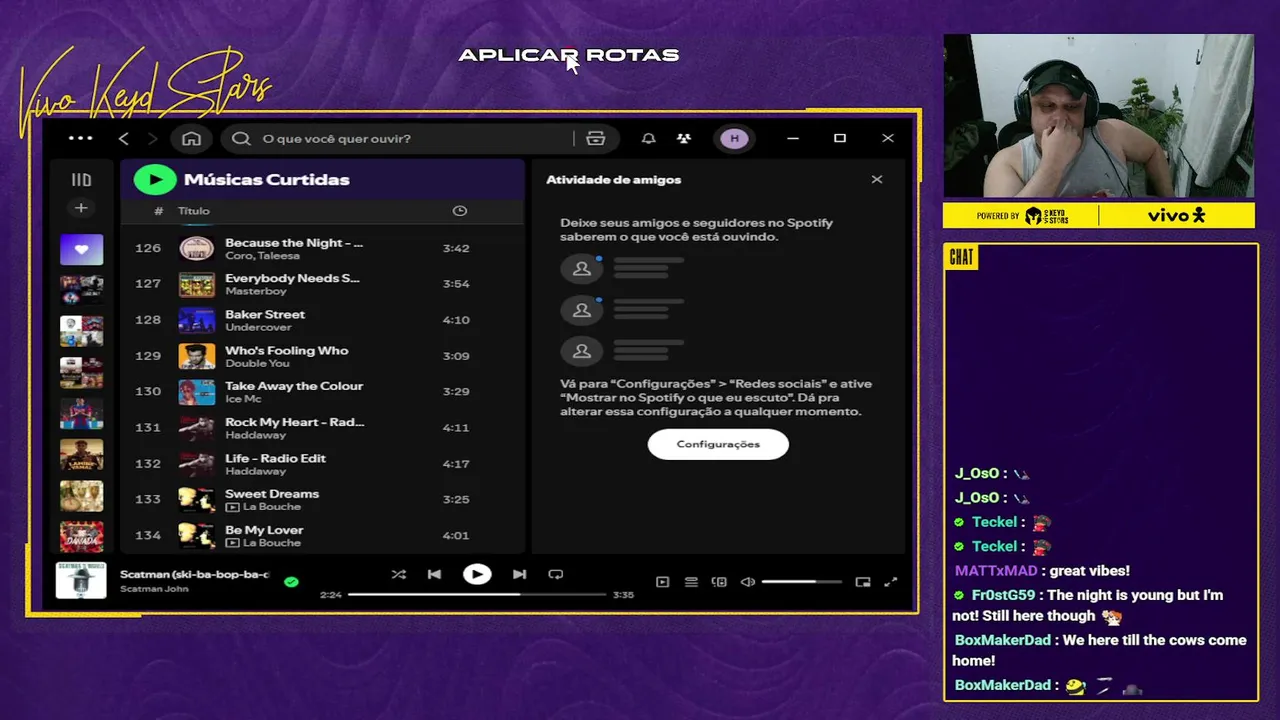1280x720 pixels.
Task: Click album art of 'Baker Street'
Action: [x=196, y=320]
